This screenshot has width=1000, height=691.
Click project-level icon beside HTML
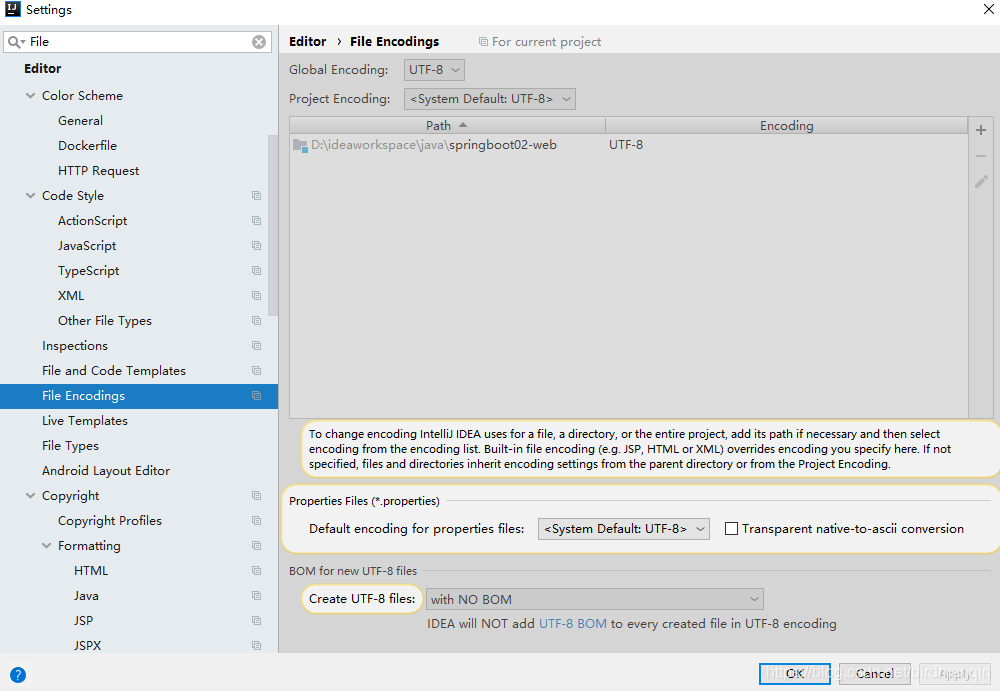(256, 570)
